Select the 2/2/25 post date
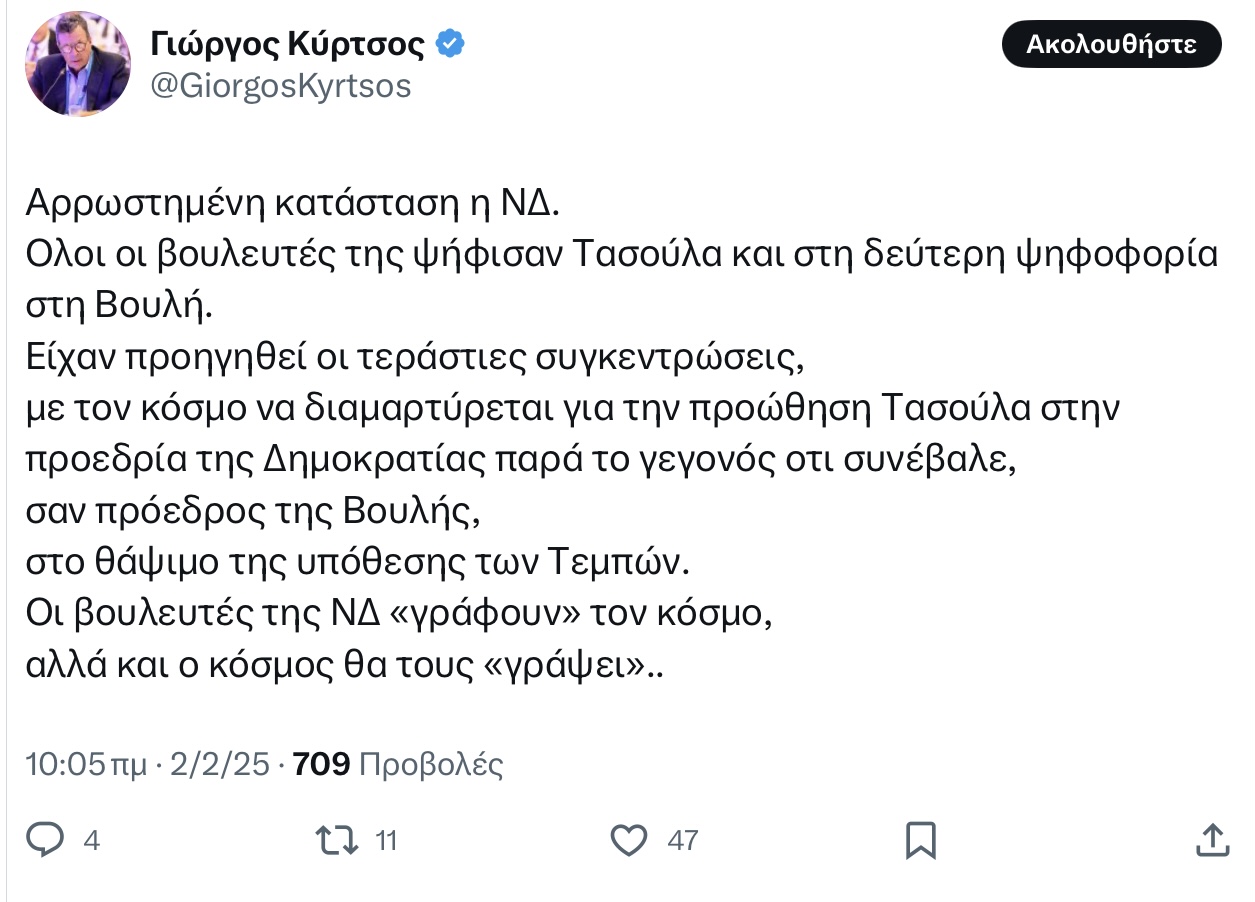The image size is (1255, 902). 220,765
